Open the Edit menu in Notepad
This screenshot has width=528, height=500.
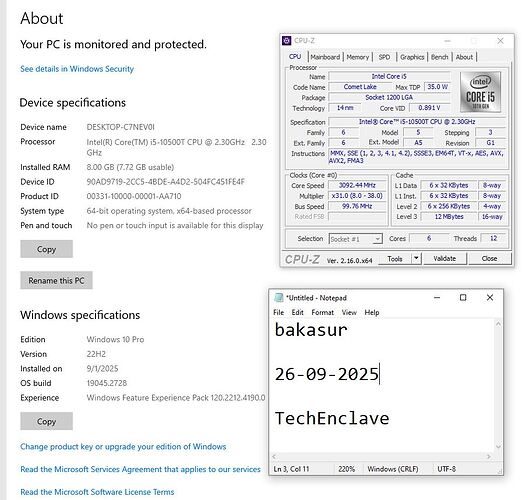pos(297,312)
